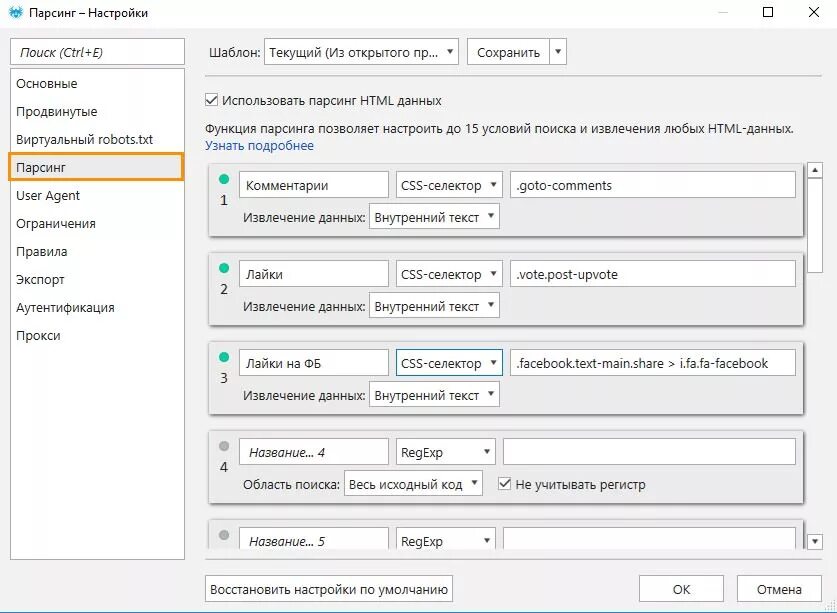Open the Основные settings section
Image resolution: width=837 pixels, height=613 pixels.
46,84
